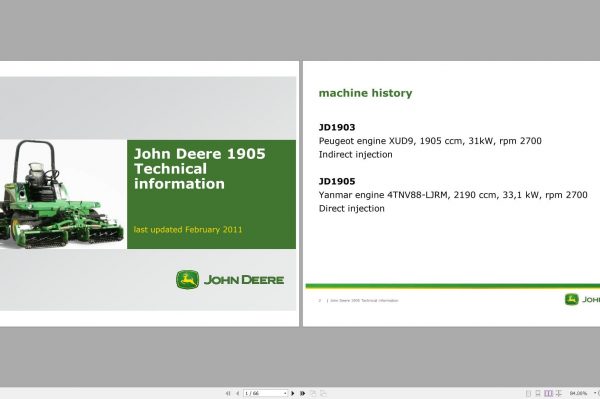Click the 'machine history' heading
This screenshot has width=600, height=399.
coord(365,93)
